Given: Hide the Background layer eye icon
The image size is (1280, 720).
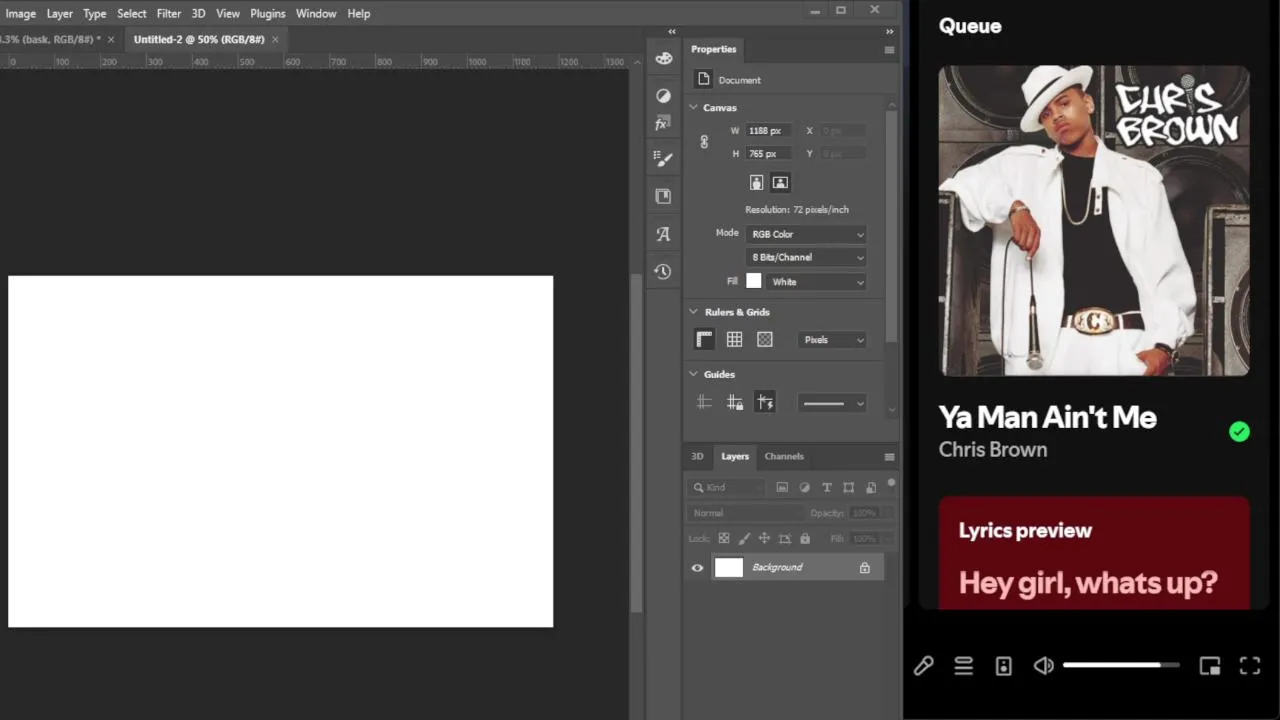Looking at the screenshot, I should pyautogui.click(x=697, y=568).
